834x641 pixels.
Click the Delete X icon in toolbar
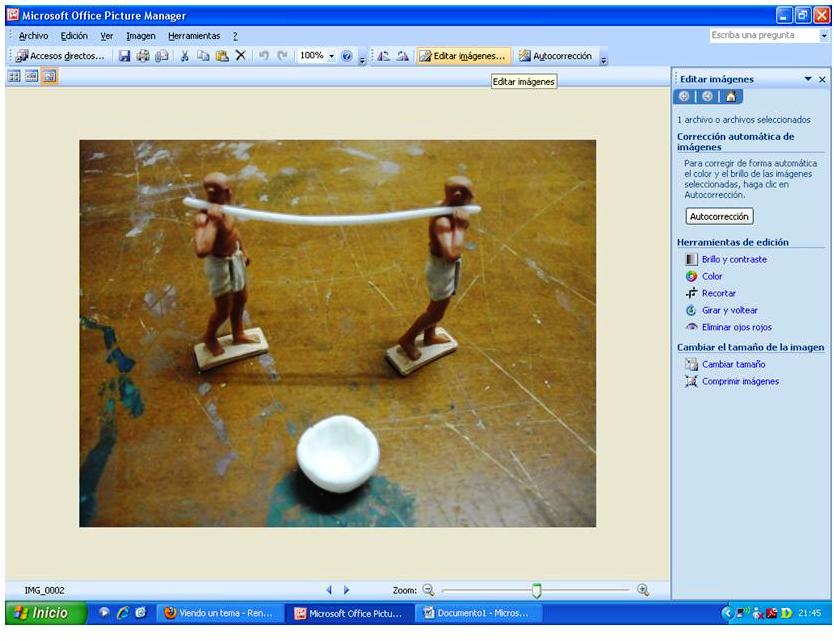[x=240, y=56]
